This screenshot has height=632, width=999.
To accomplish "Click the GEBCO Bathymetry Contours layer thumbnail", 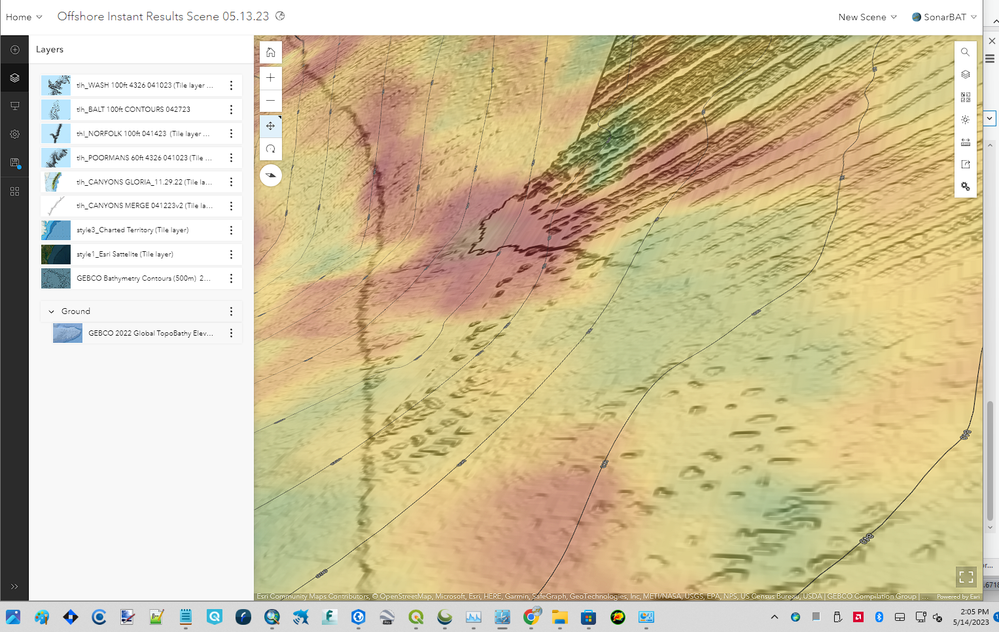I will [x=56, y=278].
